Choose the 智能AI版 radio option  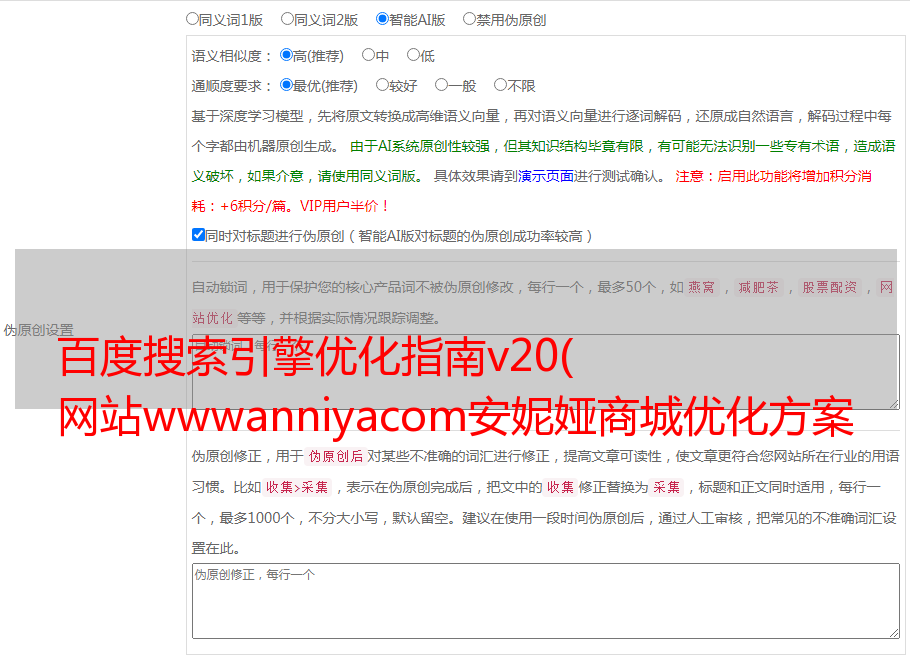coord(382,19)
